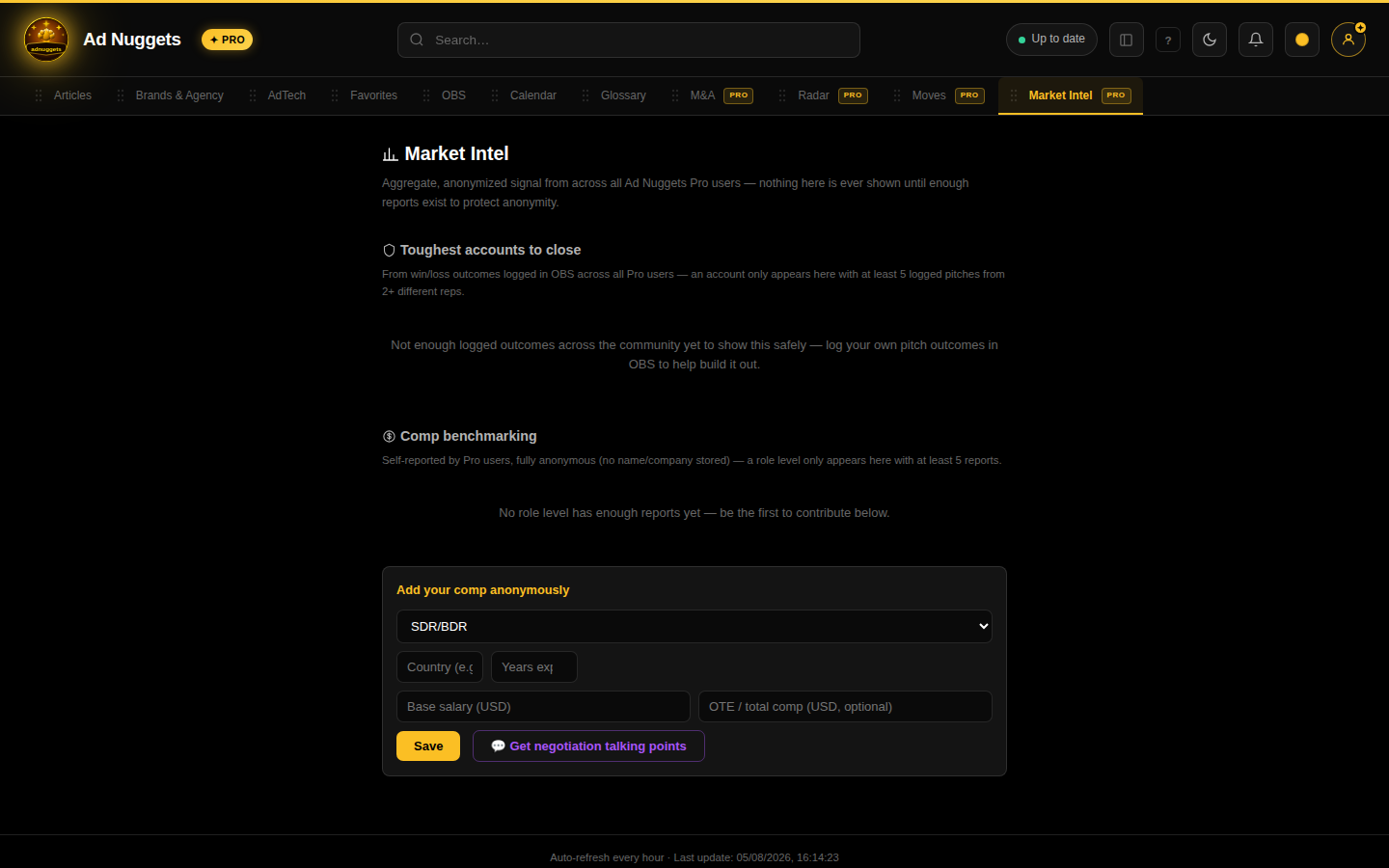This screenshot has width=1389, height=868.
Task: Click the shield icon by Toughest accounts
Action: coord(389,250)
